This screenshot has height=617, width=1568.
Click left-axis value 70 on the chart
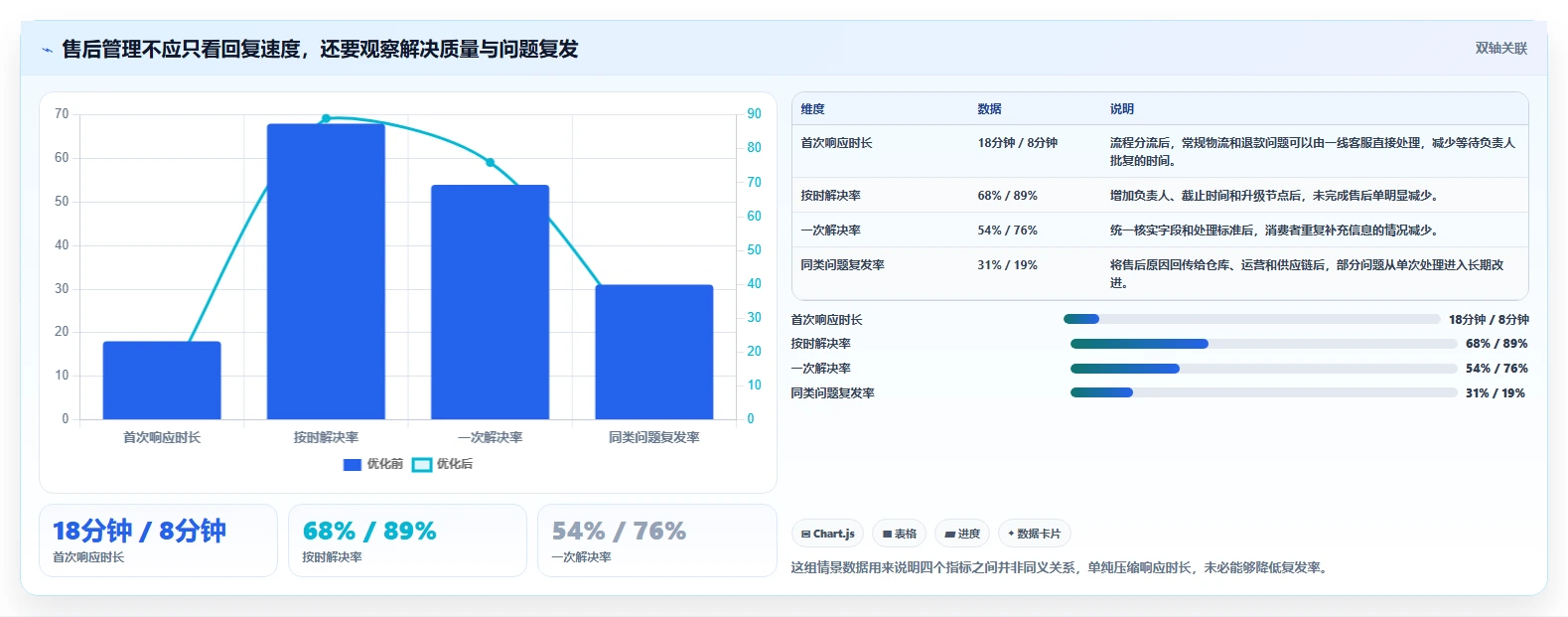point(62,114)
